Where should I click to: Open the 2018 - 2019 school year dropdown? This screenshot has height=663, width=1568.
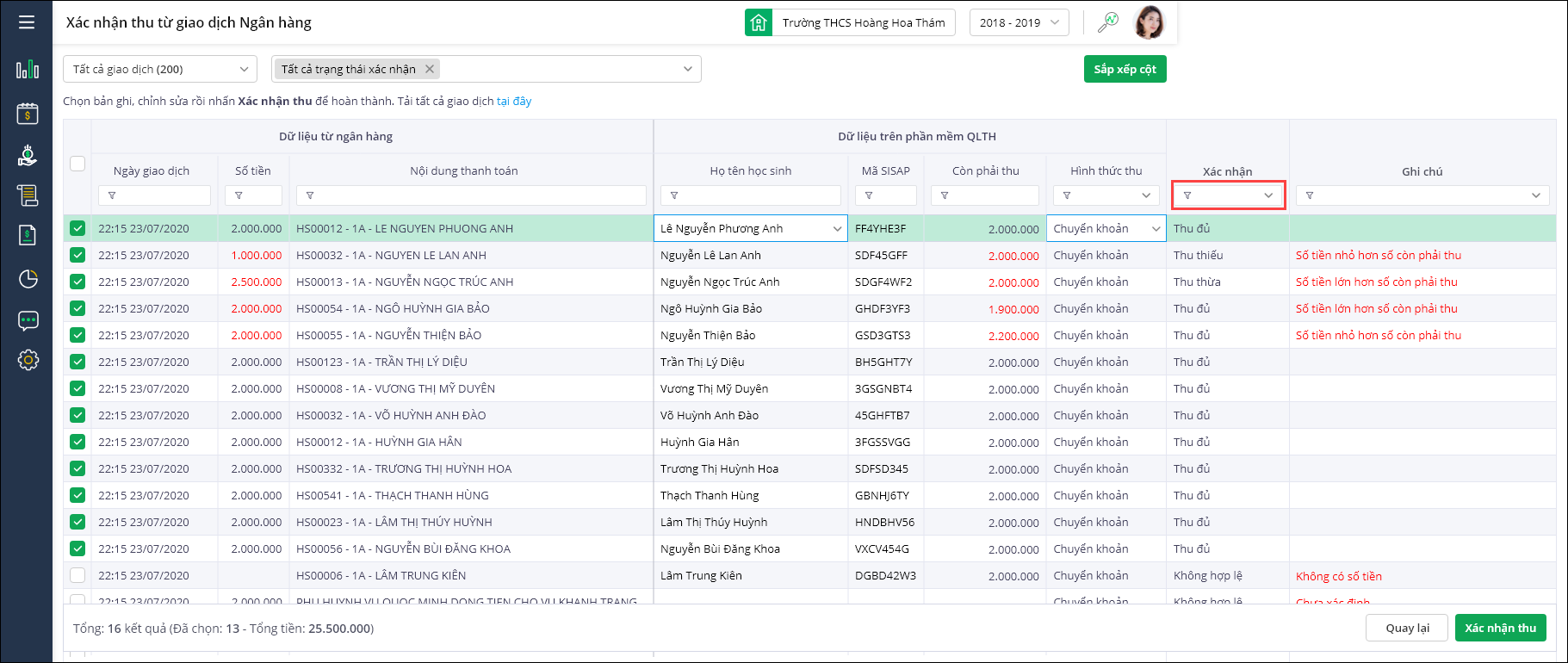coord(1019,22)
